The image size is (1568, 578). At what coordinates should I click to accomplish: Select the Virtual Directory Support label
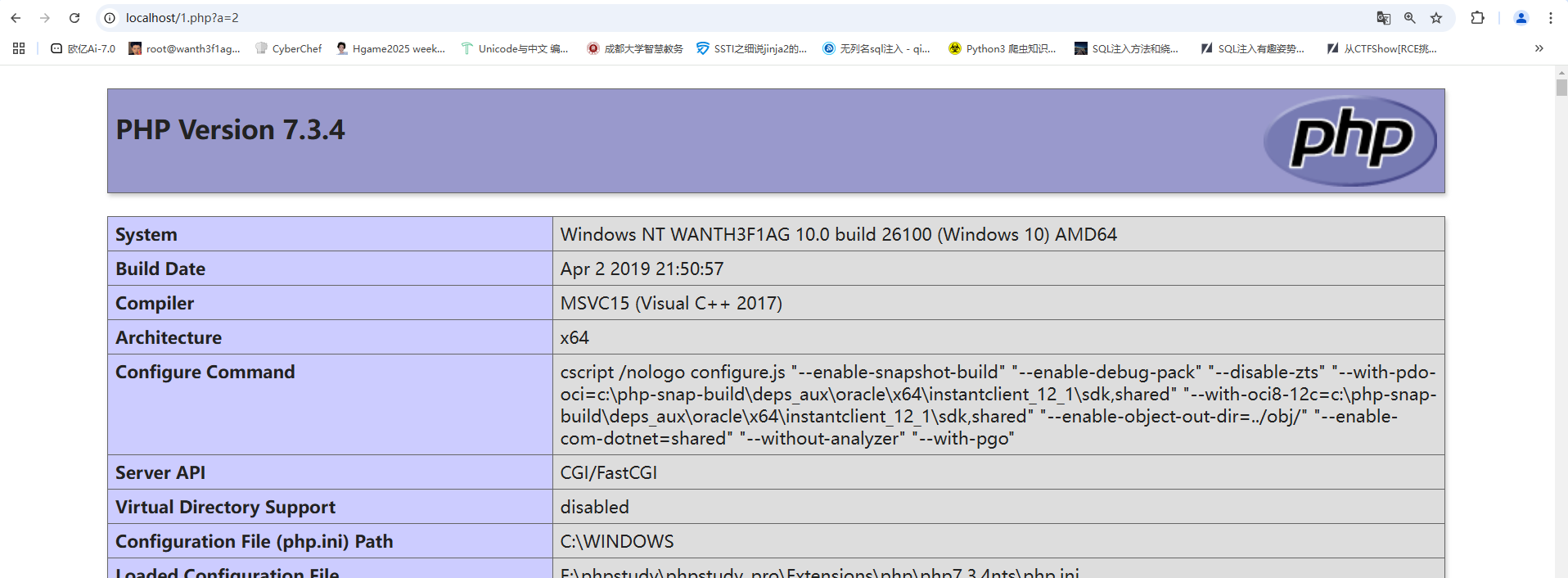tap(225, 507)
